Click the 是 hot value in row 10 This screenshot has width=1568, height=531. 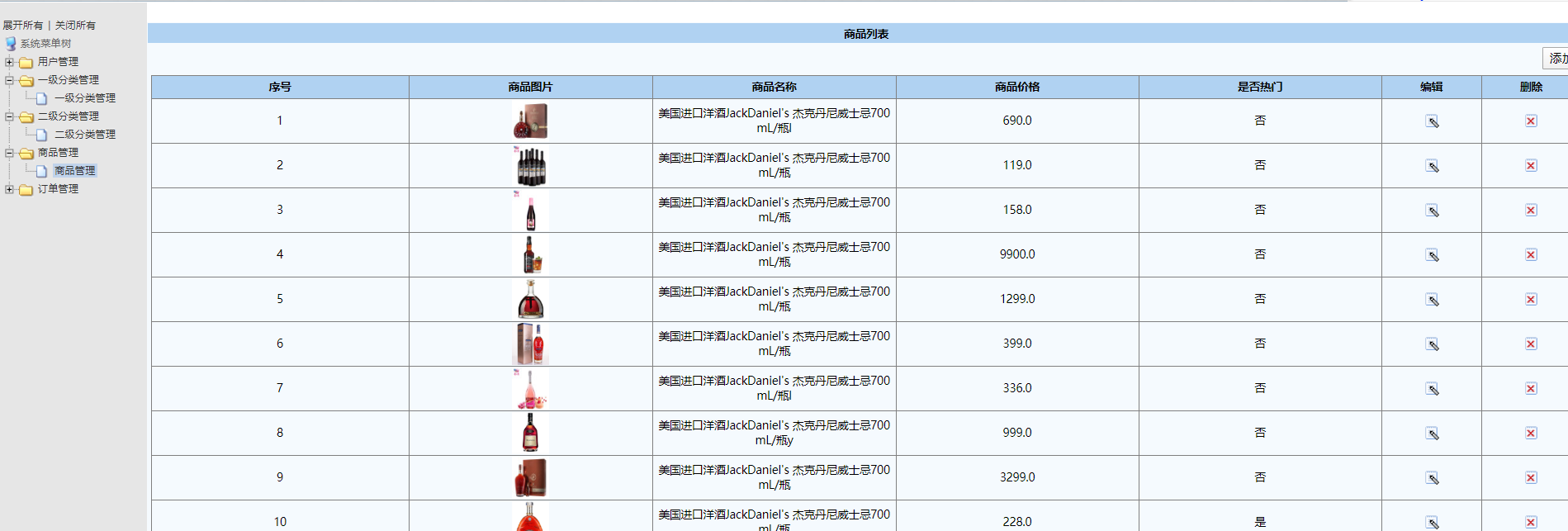tap(1260, 522)
